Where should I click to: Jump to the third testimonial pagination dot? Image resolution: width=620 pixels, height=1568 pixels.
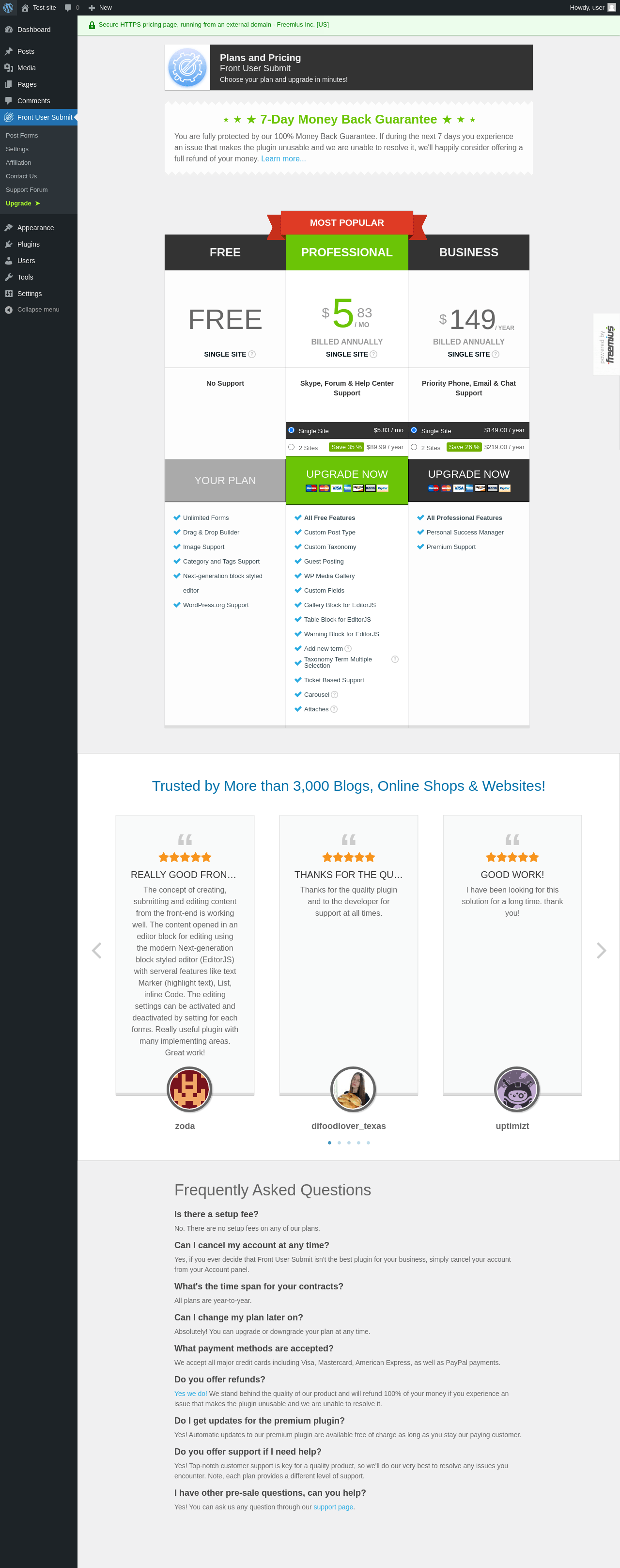click(349, 1143)
